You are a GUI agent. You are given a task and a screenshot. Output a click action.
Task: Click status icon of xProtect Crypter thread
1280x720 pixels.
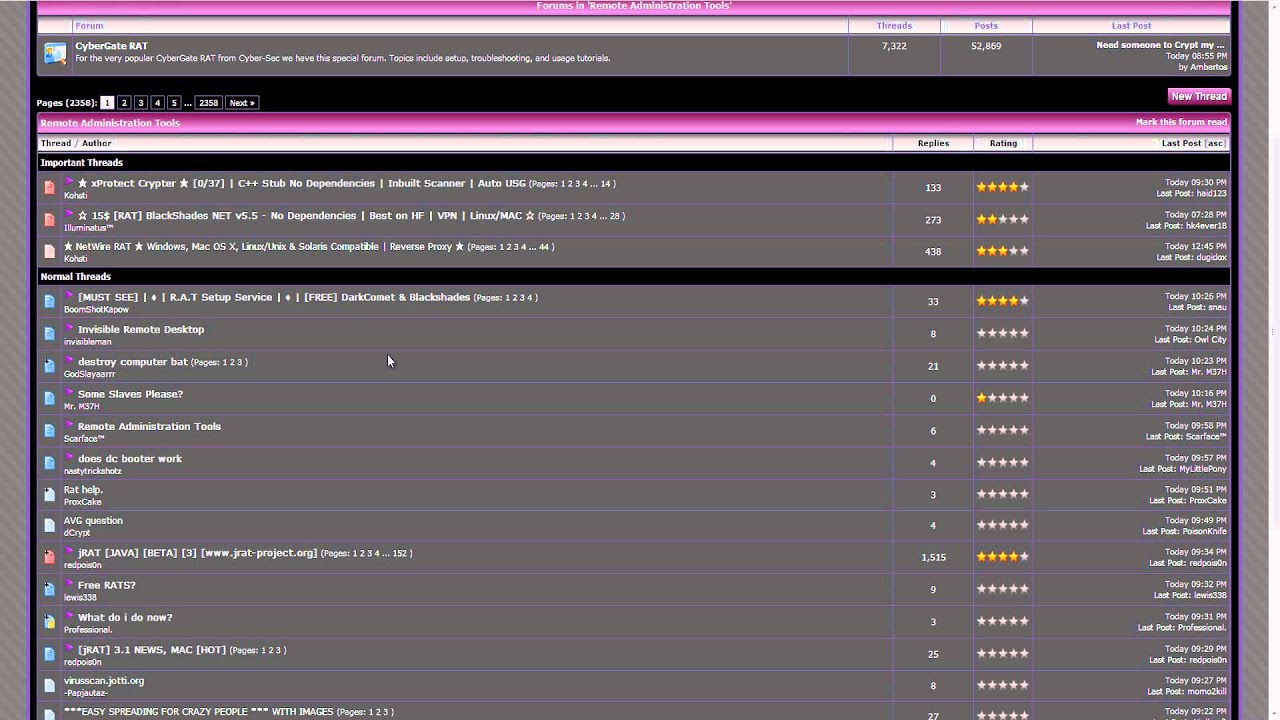(49, 187)
